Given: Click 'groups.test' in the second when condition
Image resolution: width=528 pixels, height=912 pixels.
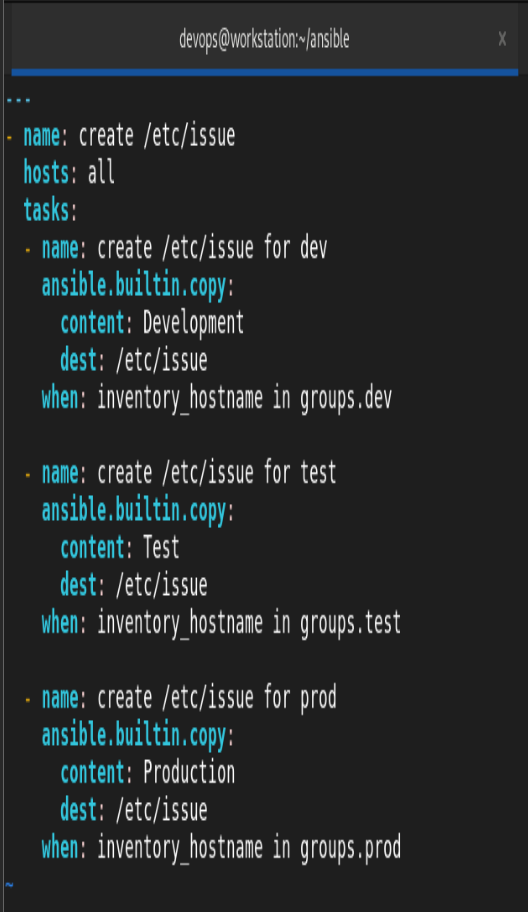Looking at the screenshot, I should click(350, 623).
